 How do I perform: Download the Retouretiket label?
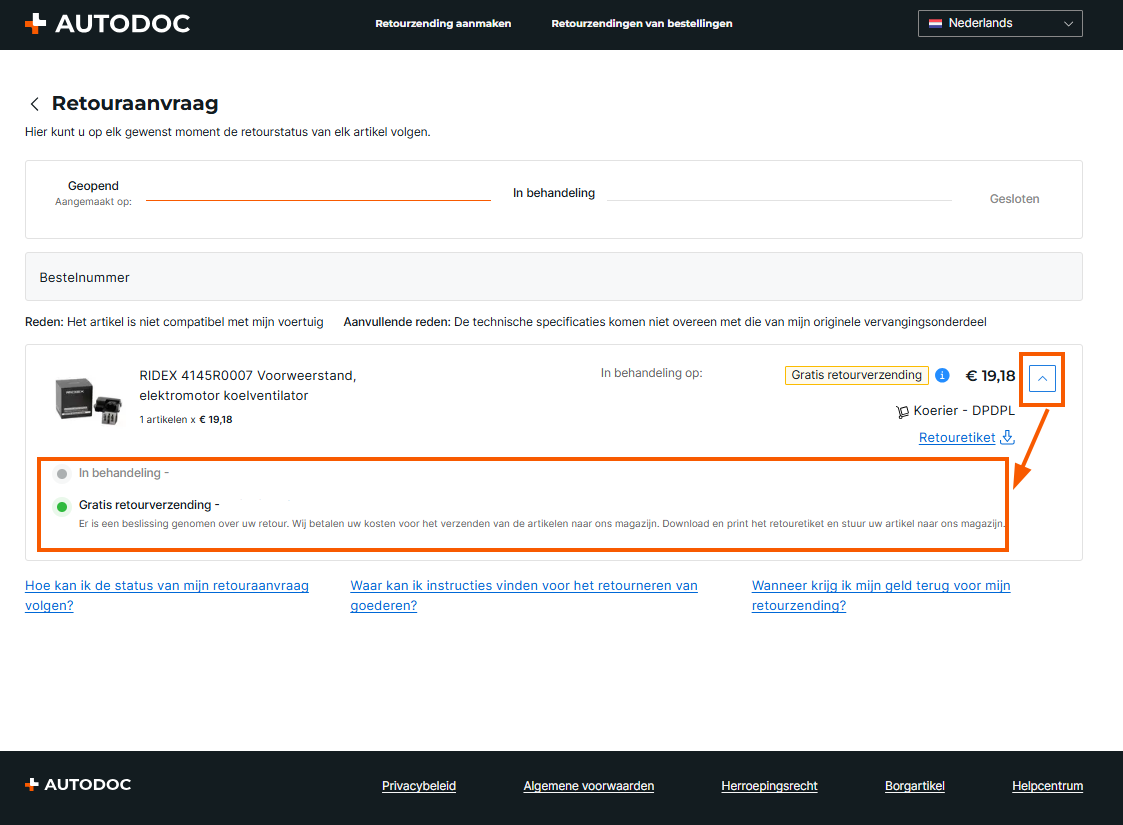click(957, 437)
